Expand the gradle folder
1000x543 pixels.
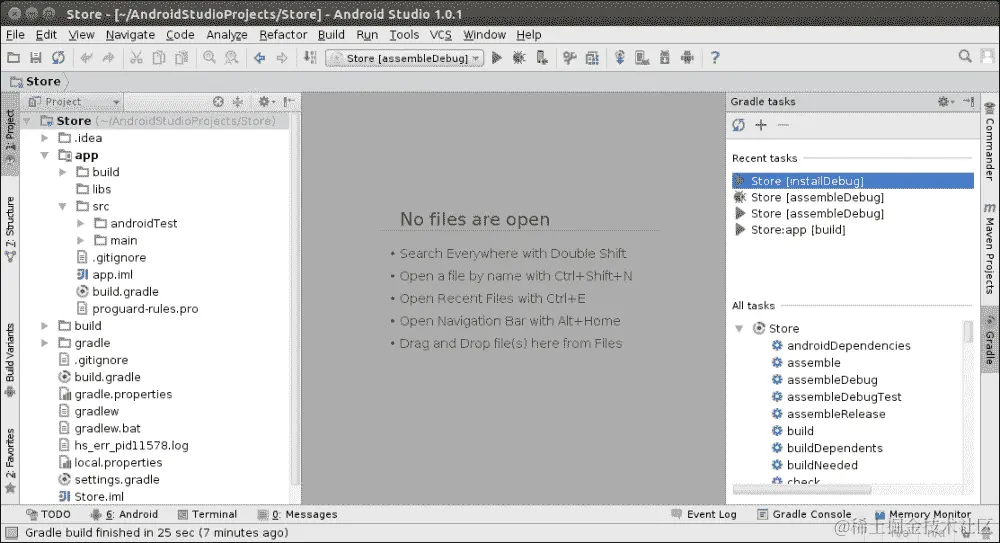tap(45, 343)
